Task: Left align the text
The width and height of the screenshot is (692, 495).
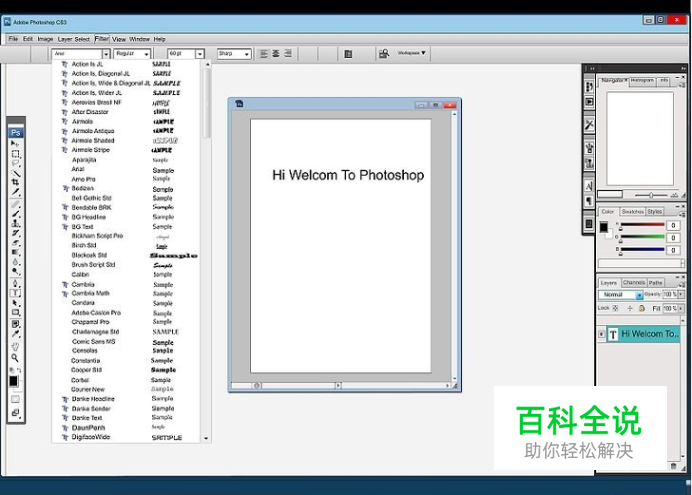Action: tap(264, 54)
